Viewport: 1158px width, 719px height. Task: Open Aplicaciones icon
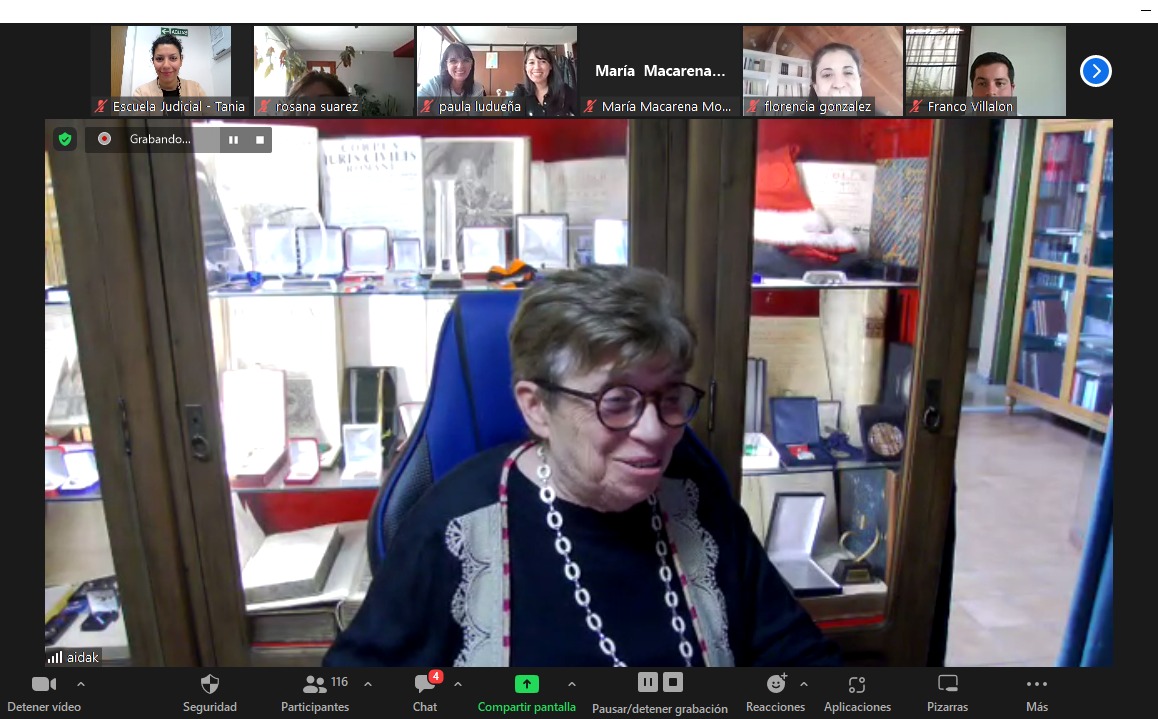(857, 685)
